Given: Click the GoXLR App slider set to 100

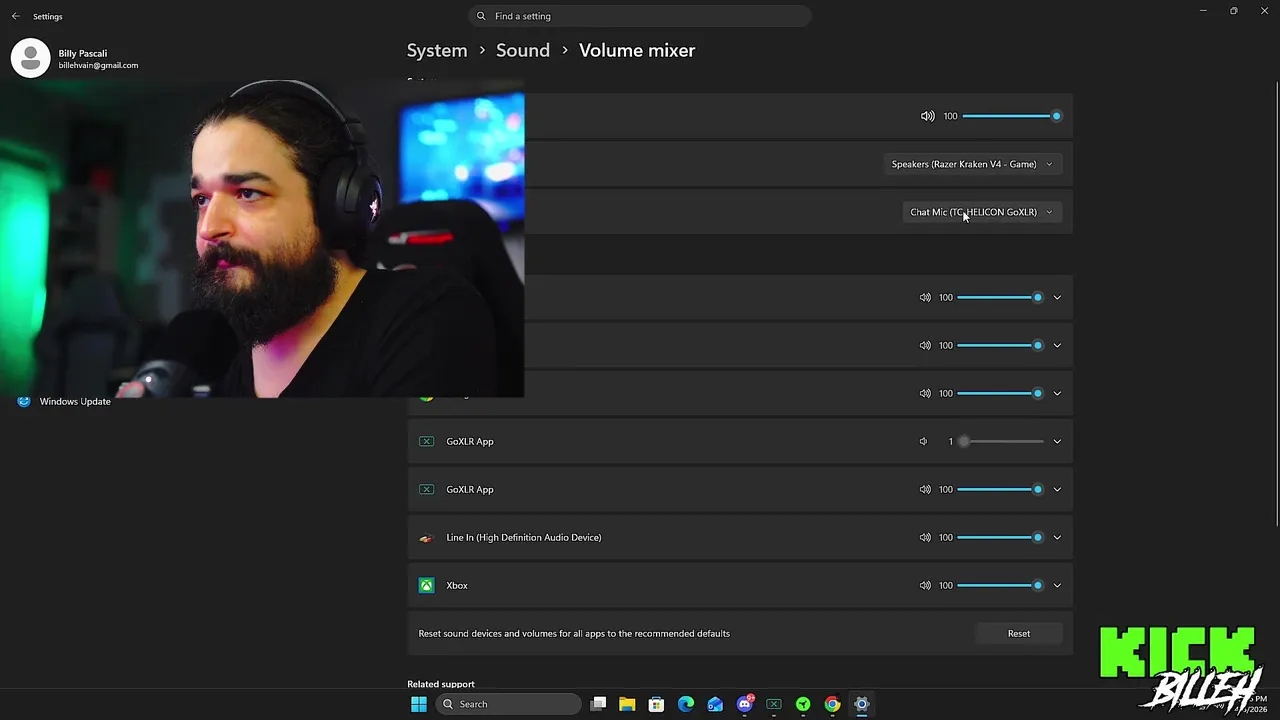Looking at the screenshot, I should pos(1001,489).
